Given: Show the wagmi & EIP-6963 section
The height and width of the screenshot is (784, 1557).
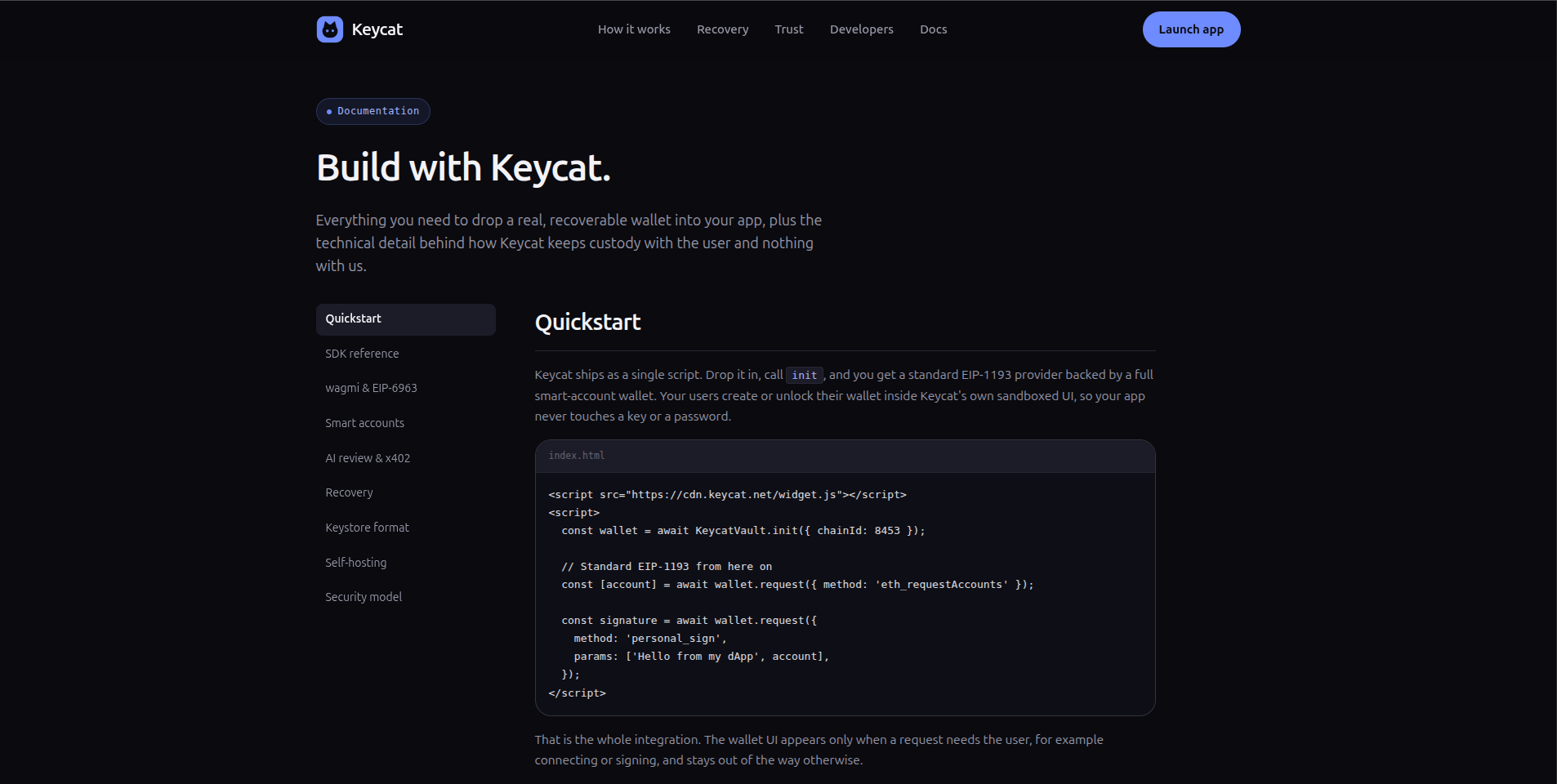Looking at the screenshot, I should 406,388.
